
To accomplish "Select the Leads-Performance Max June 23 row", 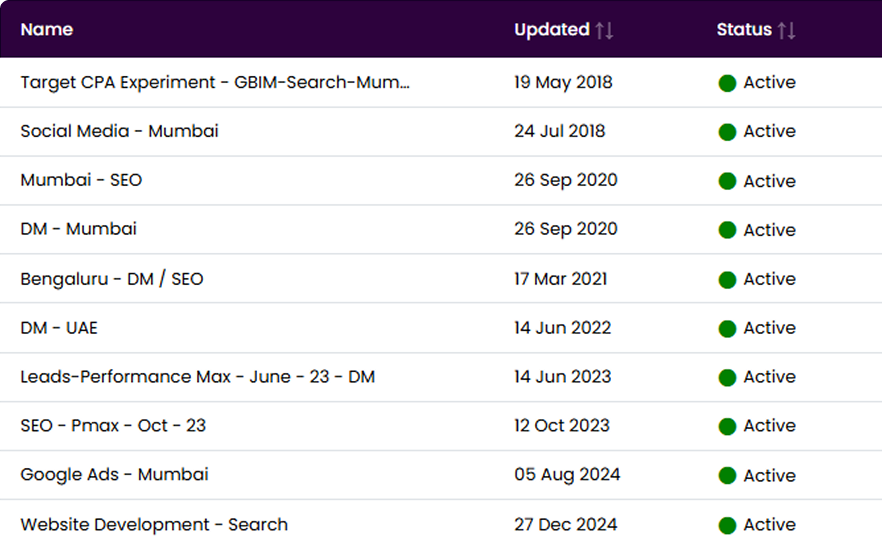I will (x=198, y=377).
